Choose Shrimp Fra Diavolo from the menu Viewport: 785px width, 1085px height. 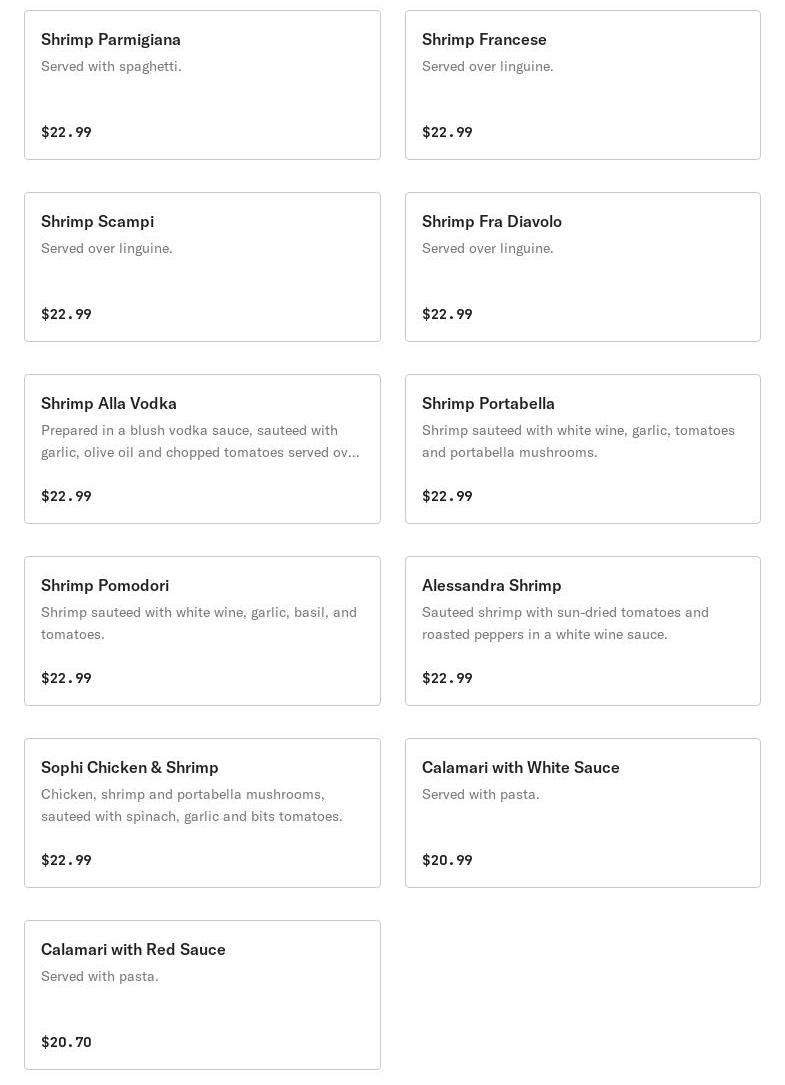pyautogui.click(x=491, y=222)
